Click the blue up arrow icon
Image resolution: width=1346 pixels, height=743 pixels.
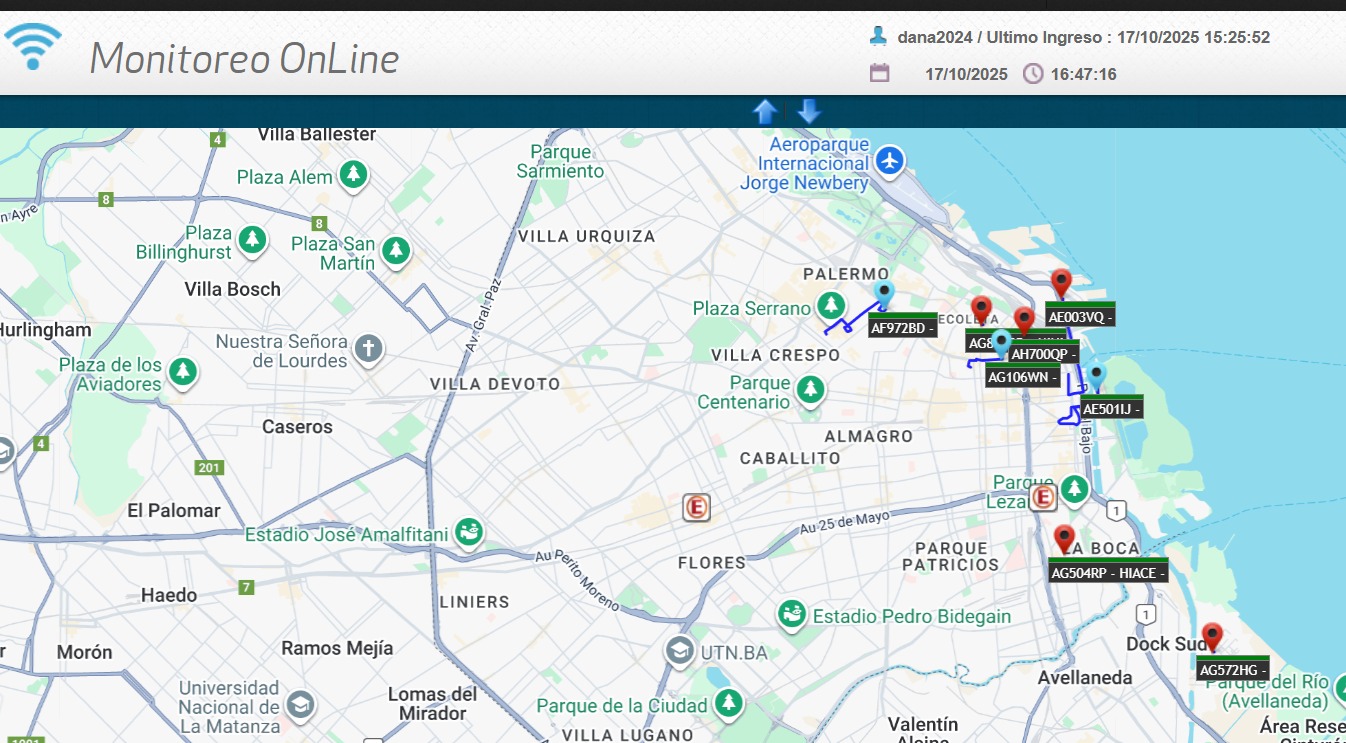pos(765,111)
